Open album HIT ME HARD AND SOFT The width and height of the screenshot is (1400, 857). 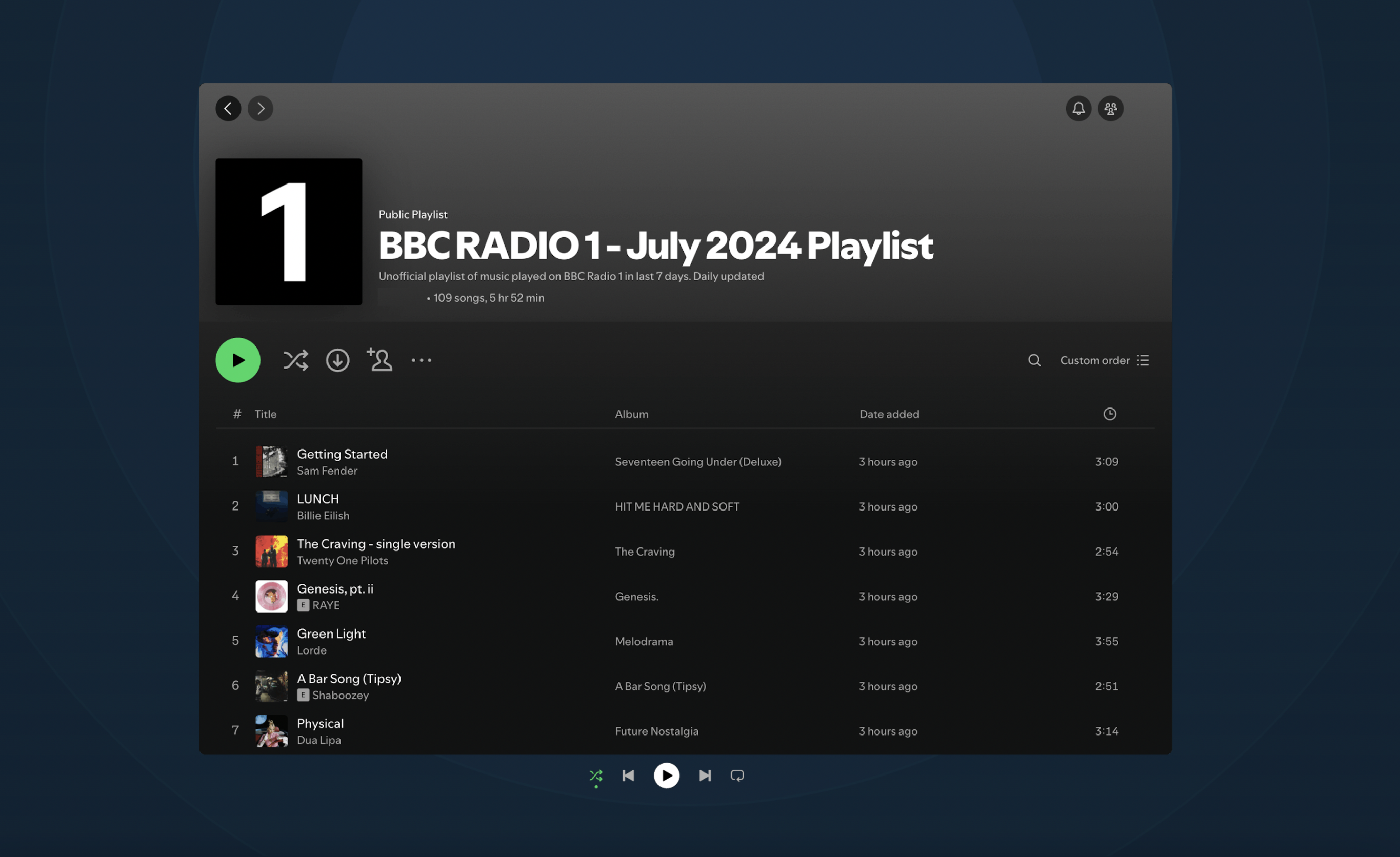(x=677, y=506)
